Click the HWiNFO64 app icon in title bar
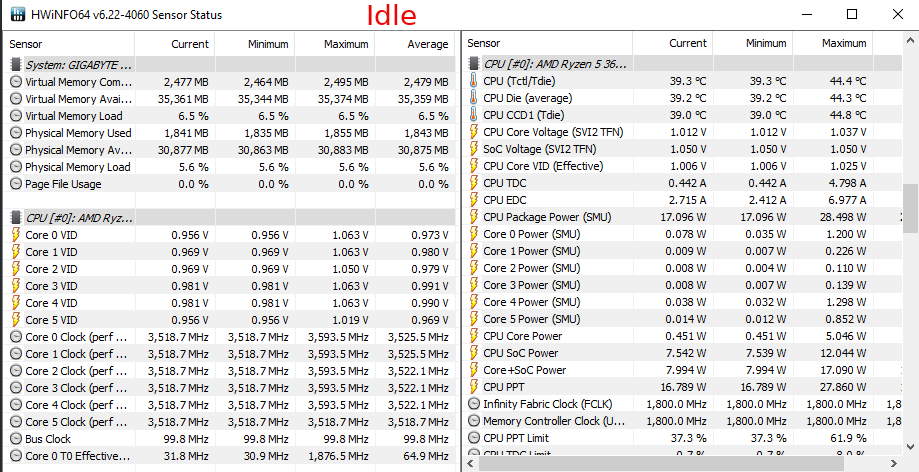The image size is (919, 472). pos(17,14)
